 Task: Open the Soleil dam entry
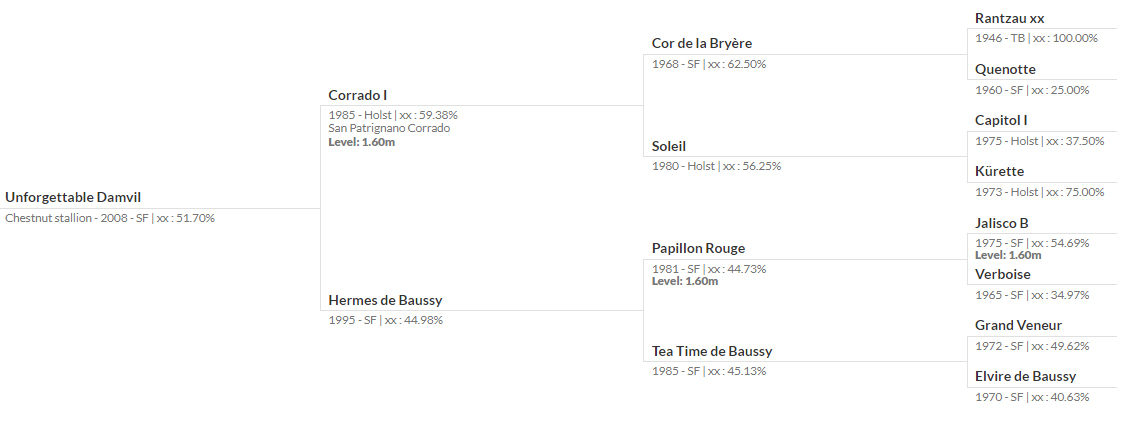[669, 146]
